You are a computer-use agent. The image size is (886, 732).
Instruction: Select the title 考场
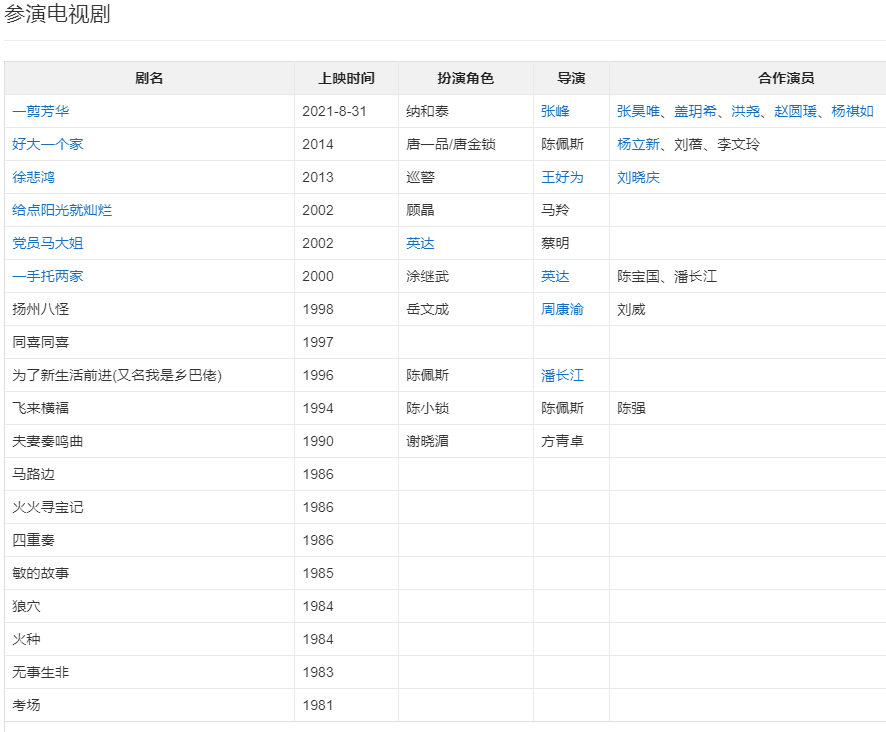(26, 705)
